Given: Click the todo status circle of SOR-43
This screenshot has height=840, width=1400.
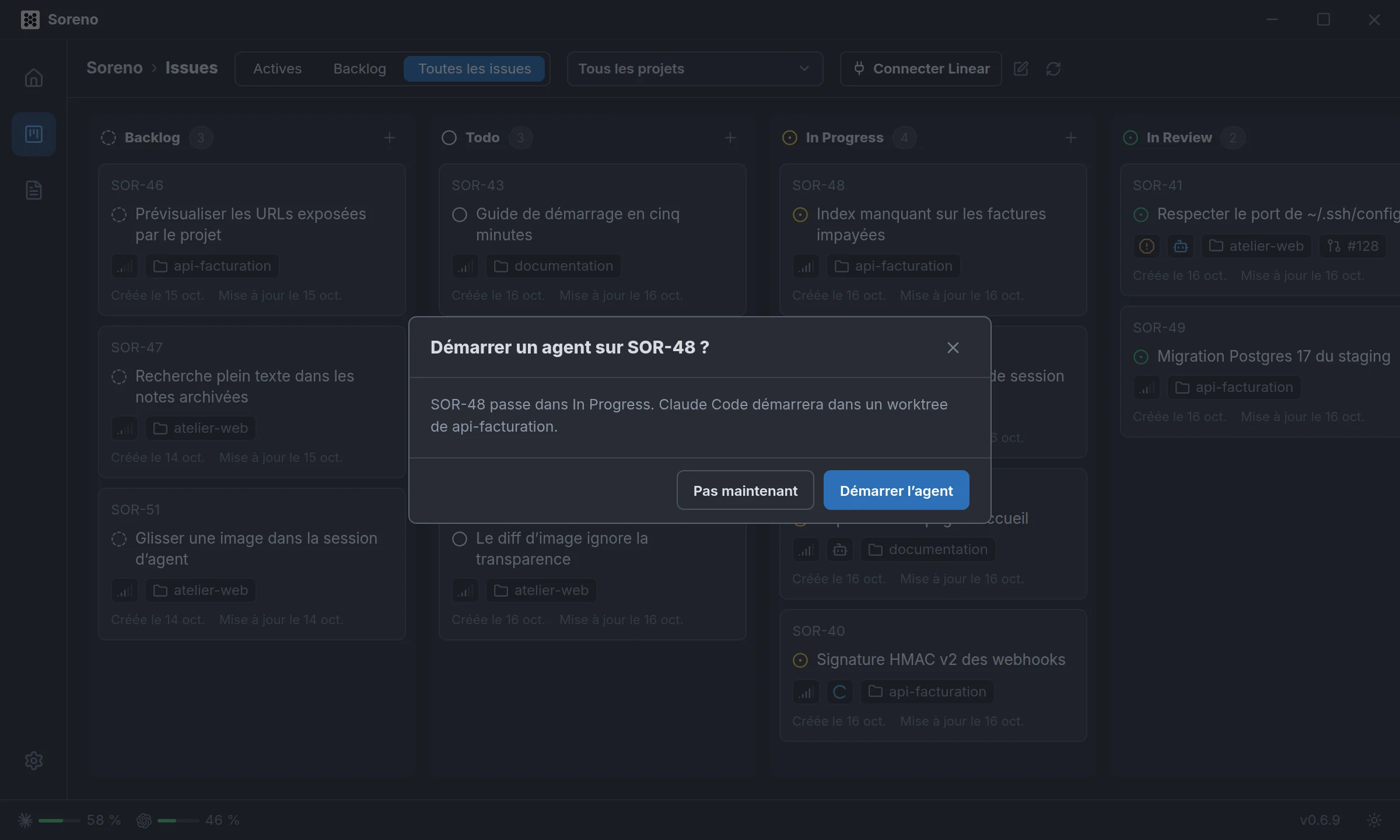Looking at the screenshot, I should (460, 215).
